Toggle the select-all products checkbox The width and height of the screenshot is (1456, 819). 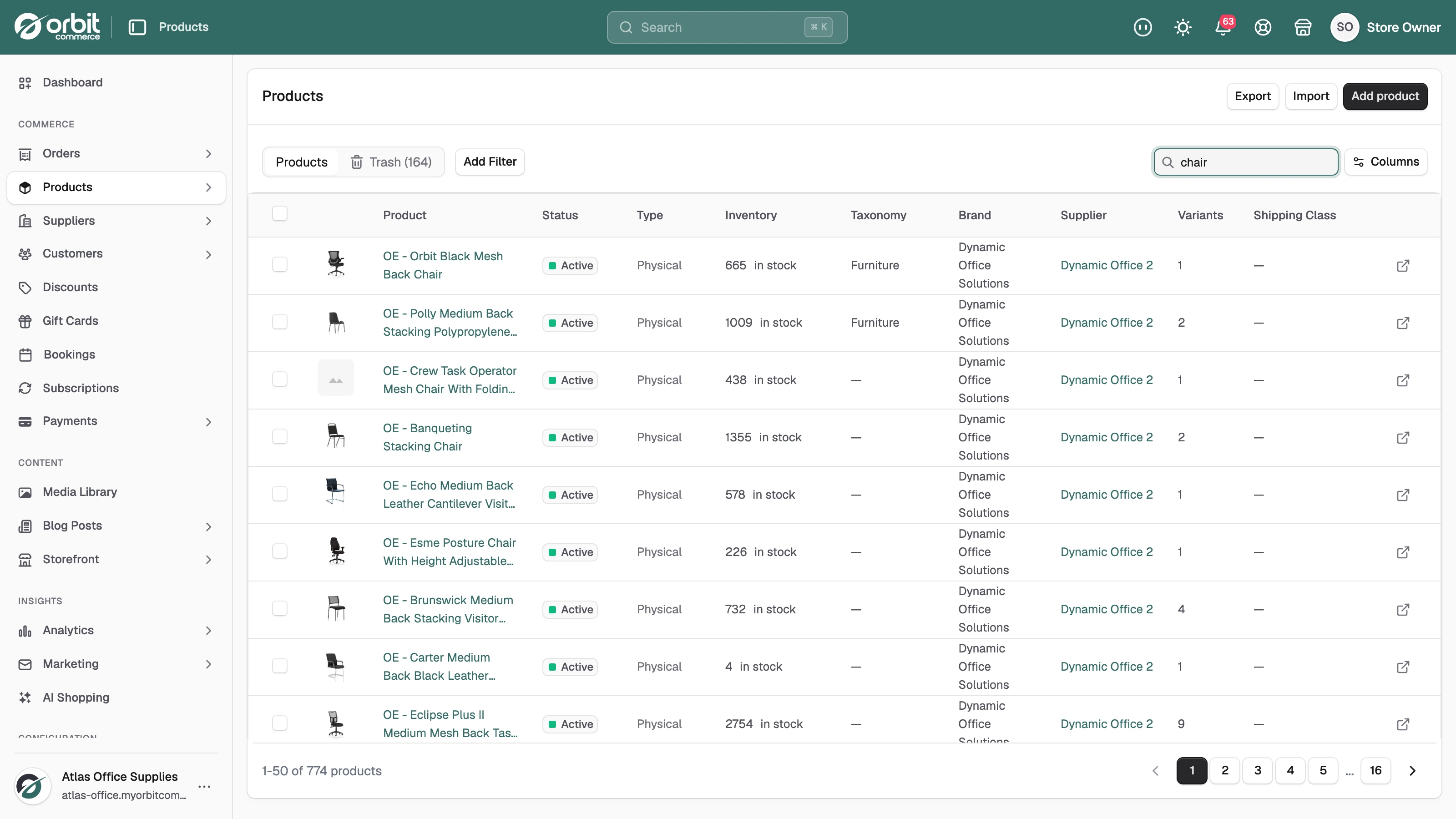pos(280,214)
